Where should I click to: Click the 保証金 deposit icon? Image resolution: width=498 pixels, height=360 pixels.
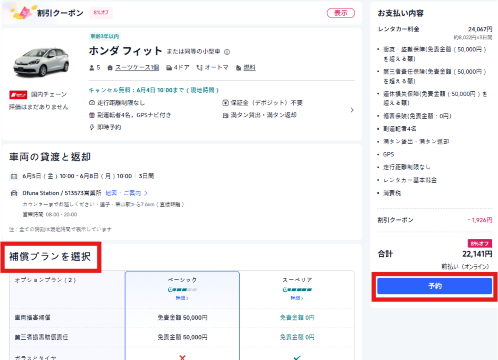pos(225,103)
